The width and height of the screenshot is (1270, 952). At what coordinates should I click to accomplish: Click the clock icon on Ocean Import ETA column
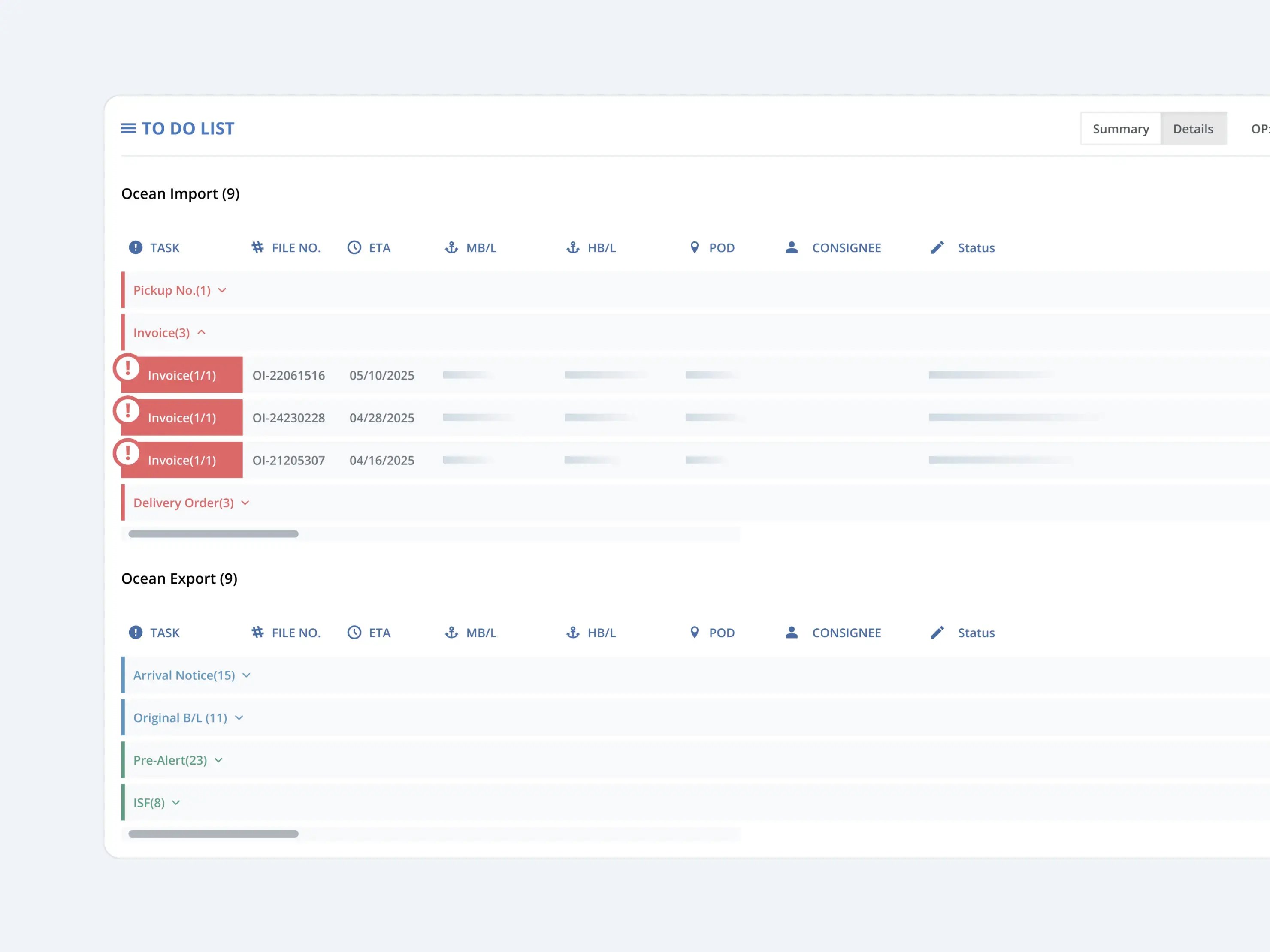[x=354, y=247]
